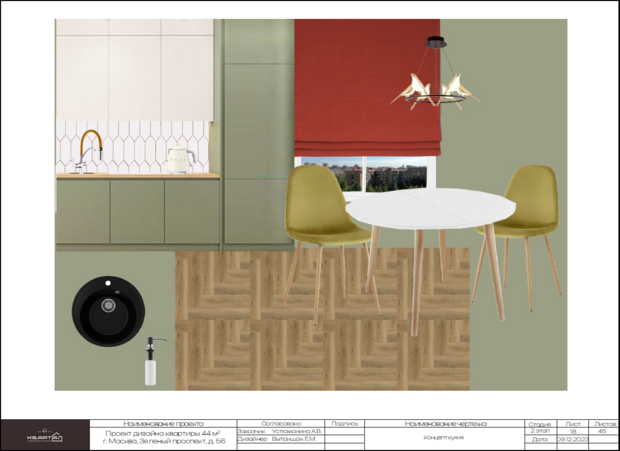The width and height of the screenshot is (620, 451).
Task: Click the Заказчик customer name row
Action: coord(281,431)
